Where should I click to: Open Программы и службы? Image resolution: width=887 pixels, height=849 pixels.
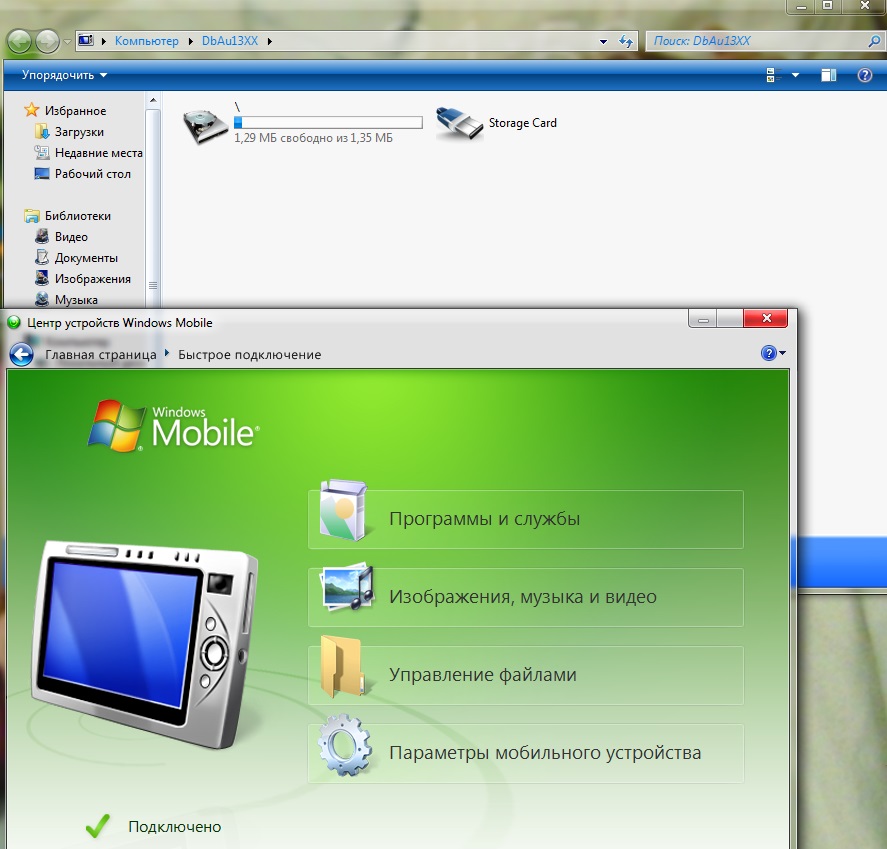tap(526, 519)
